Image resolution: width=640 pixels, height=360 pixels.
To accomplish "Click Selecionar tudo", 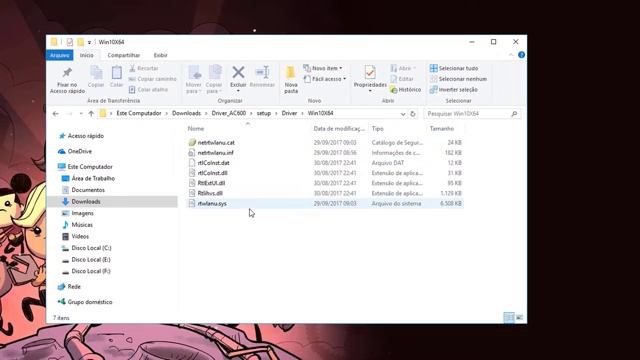I will (454, 69).
